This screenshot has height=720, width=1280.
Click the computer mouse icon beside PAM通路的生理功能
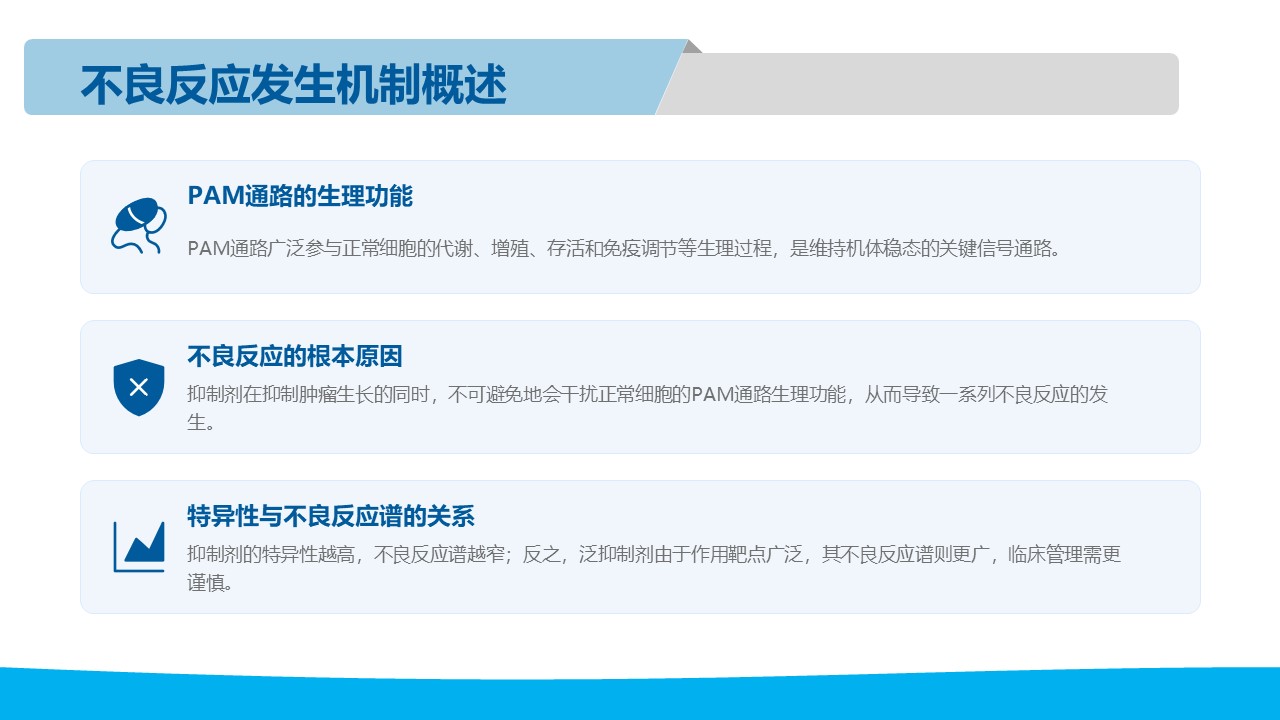coord(138,225)
